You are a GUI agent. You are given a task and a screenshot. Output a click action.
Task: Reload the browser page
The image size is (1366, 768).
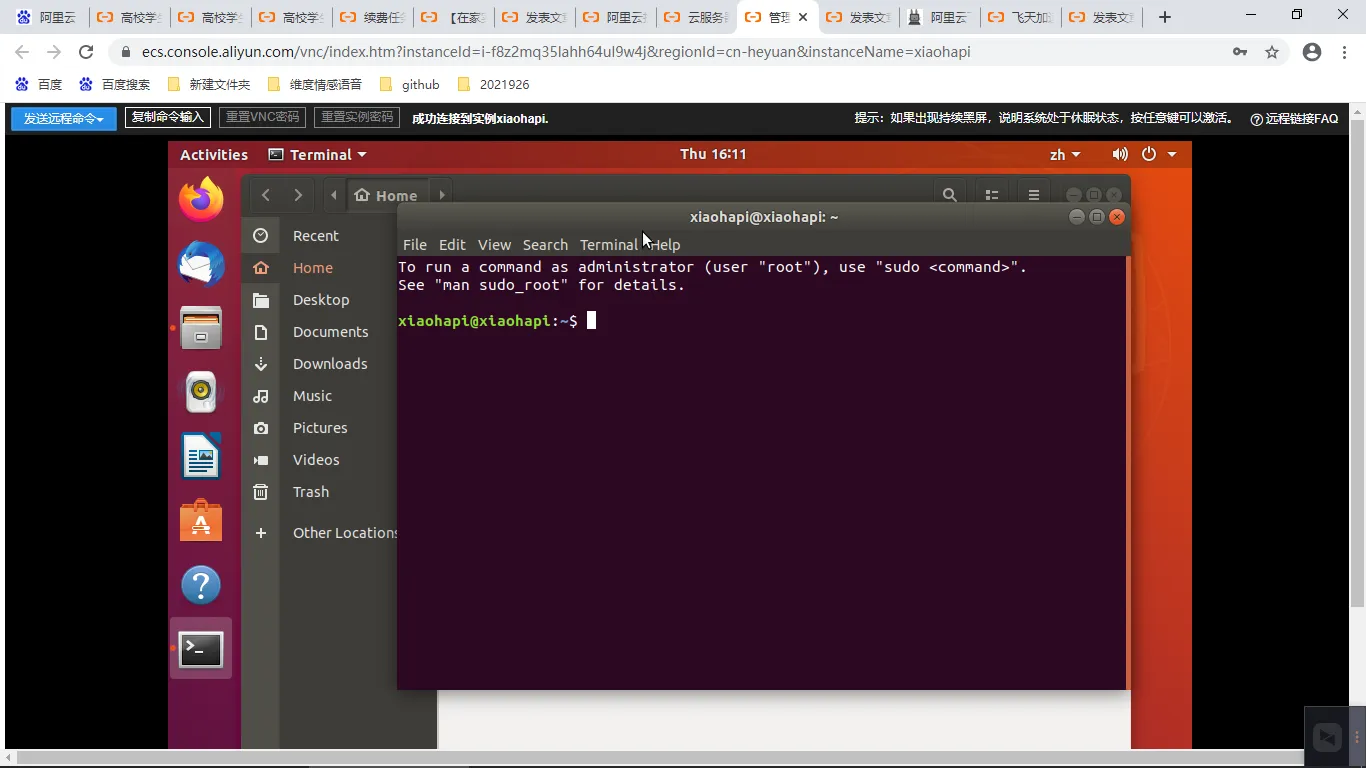click(x=86, y=52)
